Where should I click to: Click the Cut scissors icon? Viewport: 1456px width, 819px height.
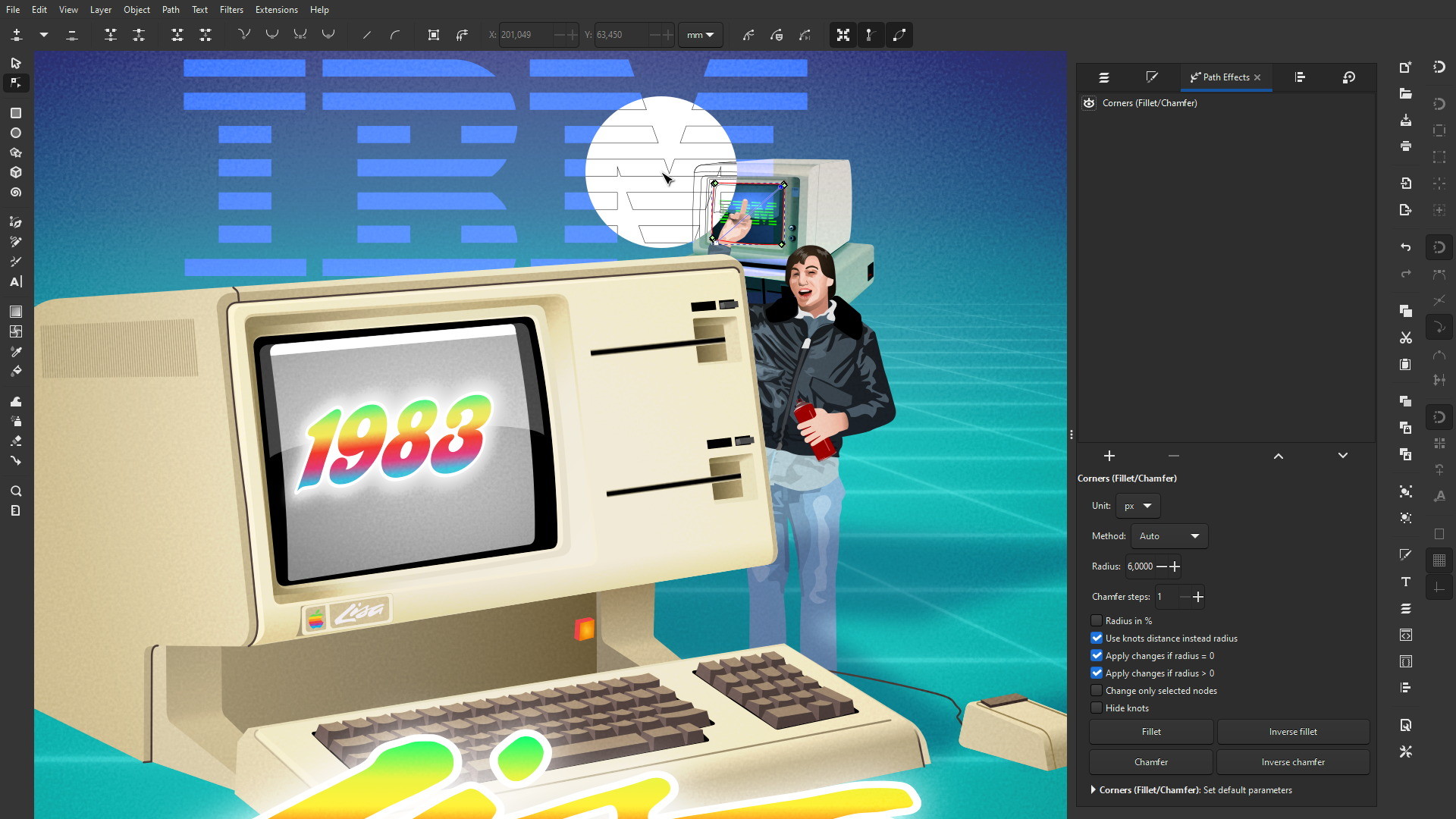(1405, 337)
